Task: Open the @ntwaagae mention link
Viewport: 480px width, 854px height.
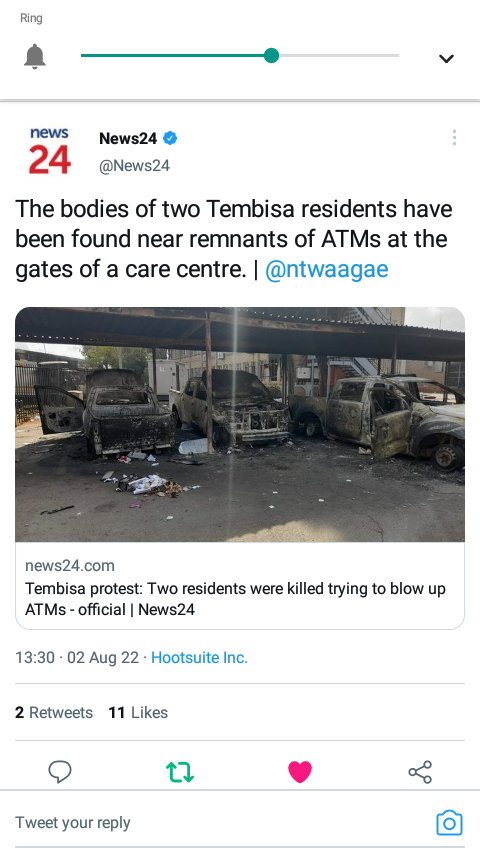Action: click(326, 269)
